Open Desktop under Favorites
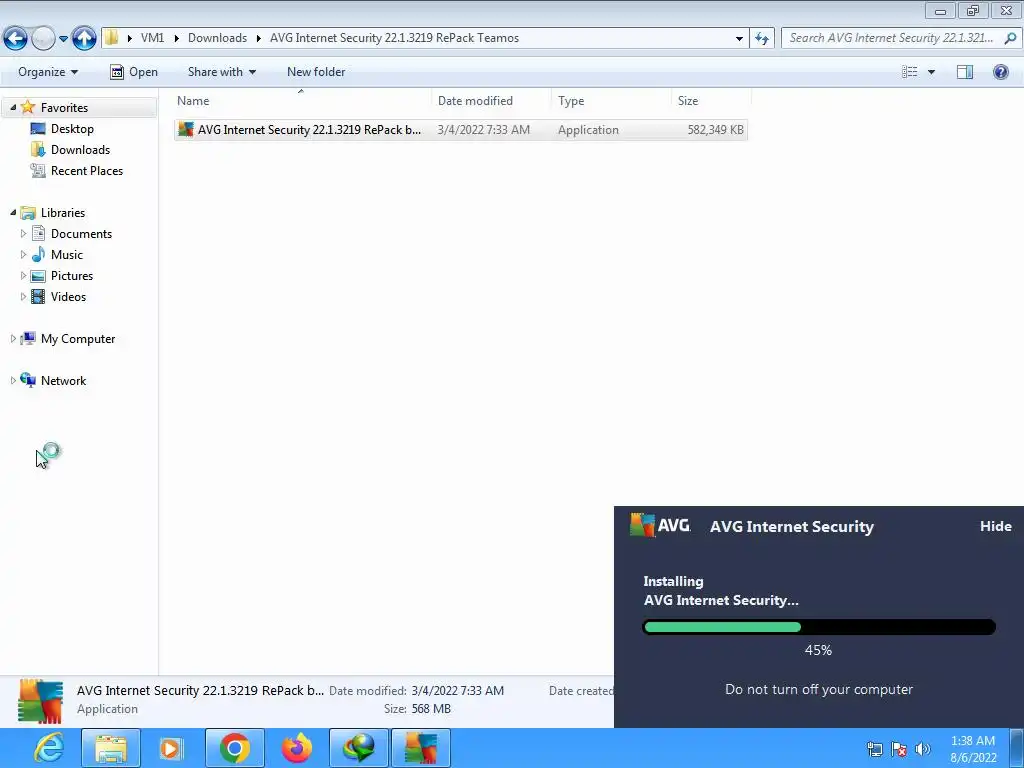 coord(72,129)
